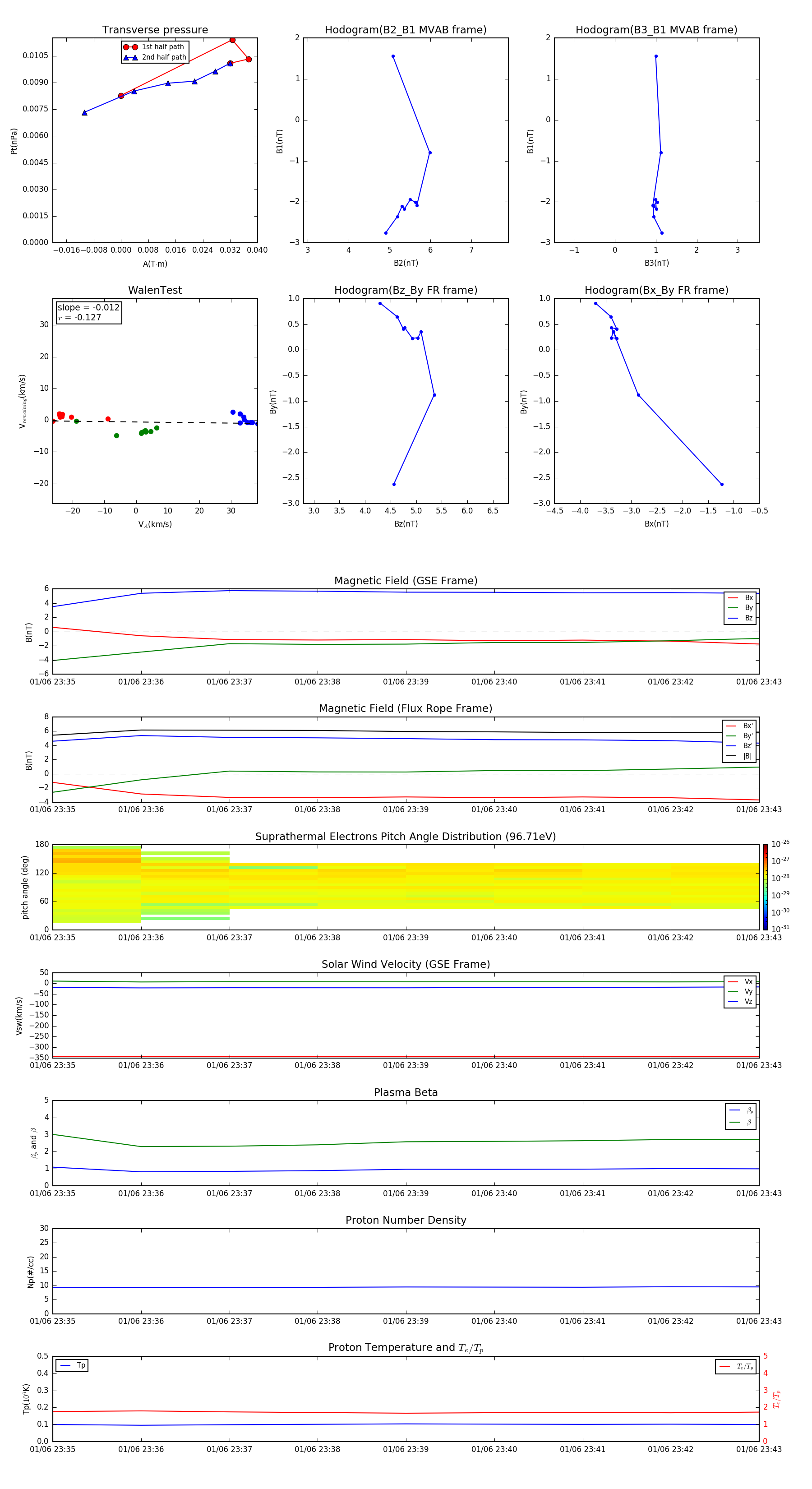812x1489 pixels.
Task: Click the pitch angle colorbar
Action: [765, 887]
